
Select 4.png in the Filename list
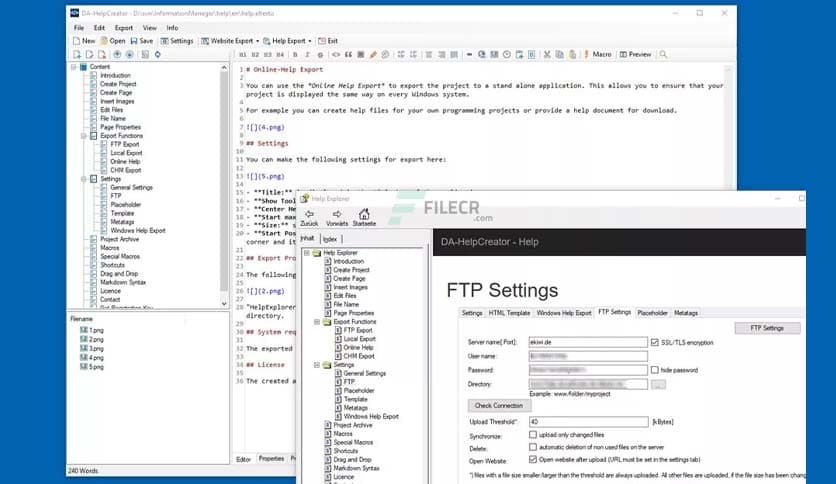(92, 358)
